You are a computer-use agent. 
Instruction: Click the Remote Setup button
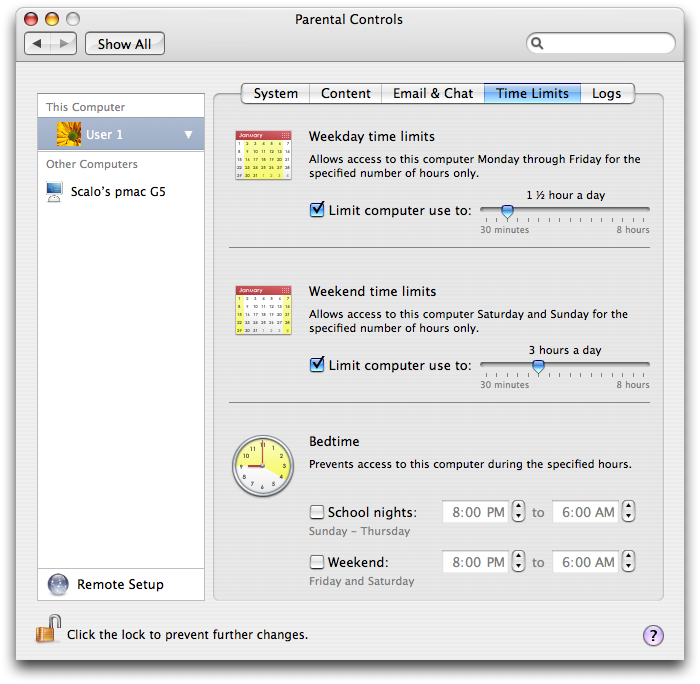[x=121, y=584]
